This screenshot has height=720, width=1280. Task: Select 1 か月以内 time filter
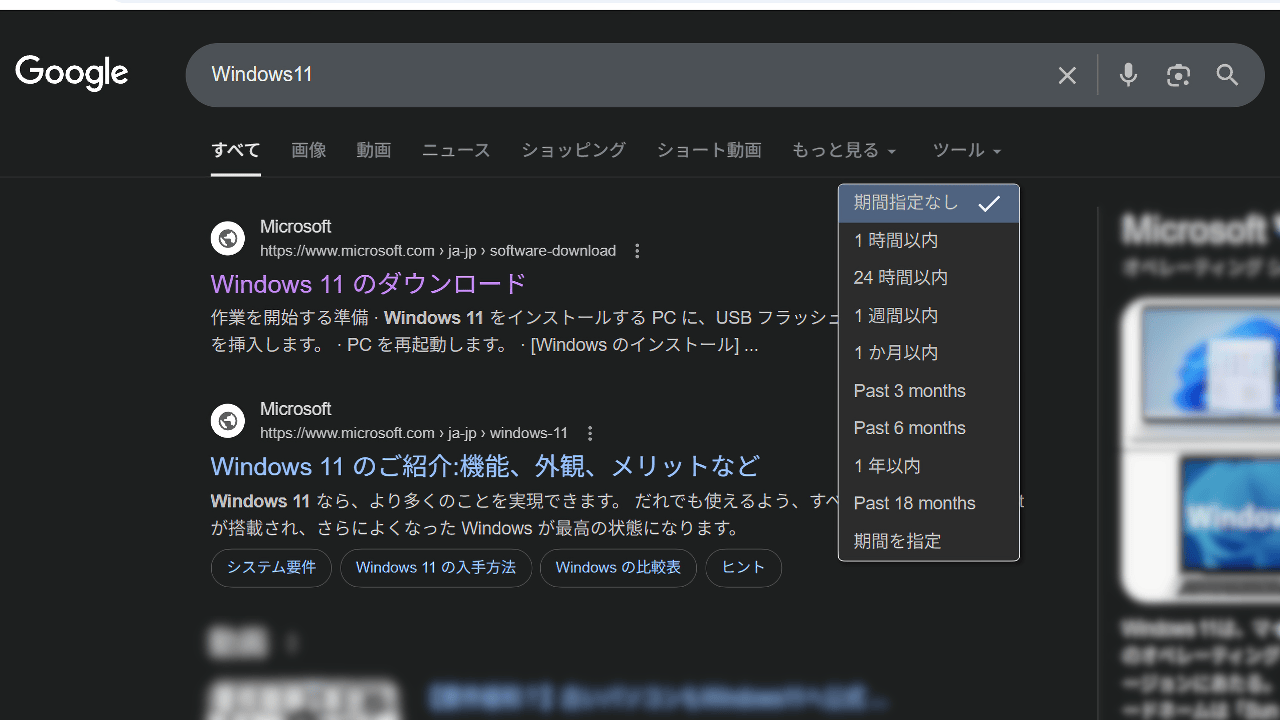(929, 352)
